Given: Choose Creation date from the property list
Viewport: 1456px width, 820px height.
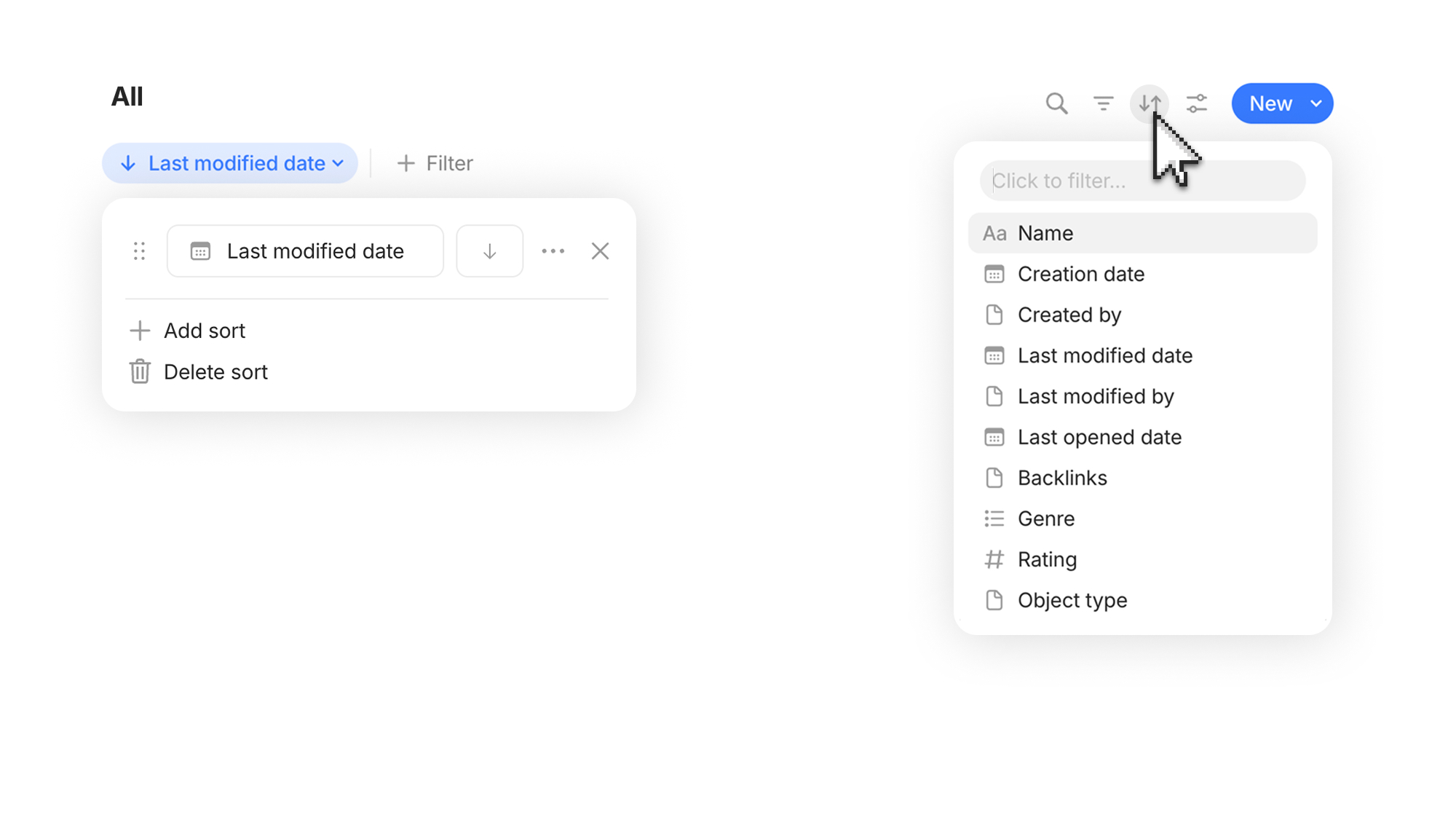Looking at the screenshot, I should (1142, 274).
